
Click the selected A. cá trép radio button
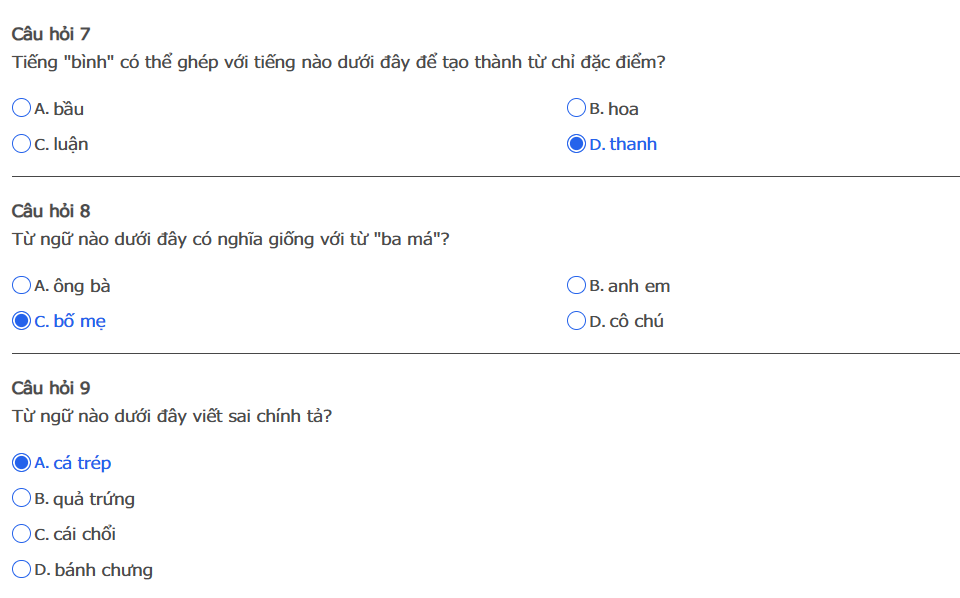(x=21, y=463)
